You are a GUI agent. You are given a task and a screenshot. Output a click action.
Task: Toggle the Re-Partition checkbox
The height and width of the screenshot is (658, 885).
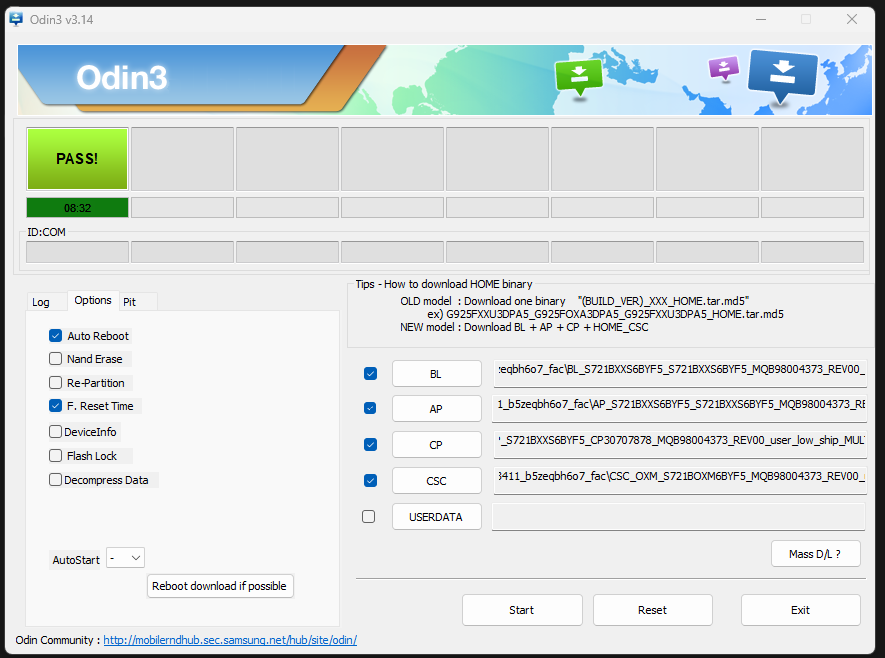pyautogui.click(x=56, y=383)
